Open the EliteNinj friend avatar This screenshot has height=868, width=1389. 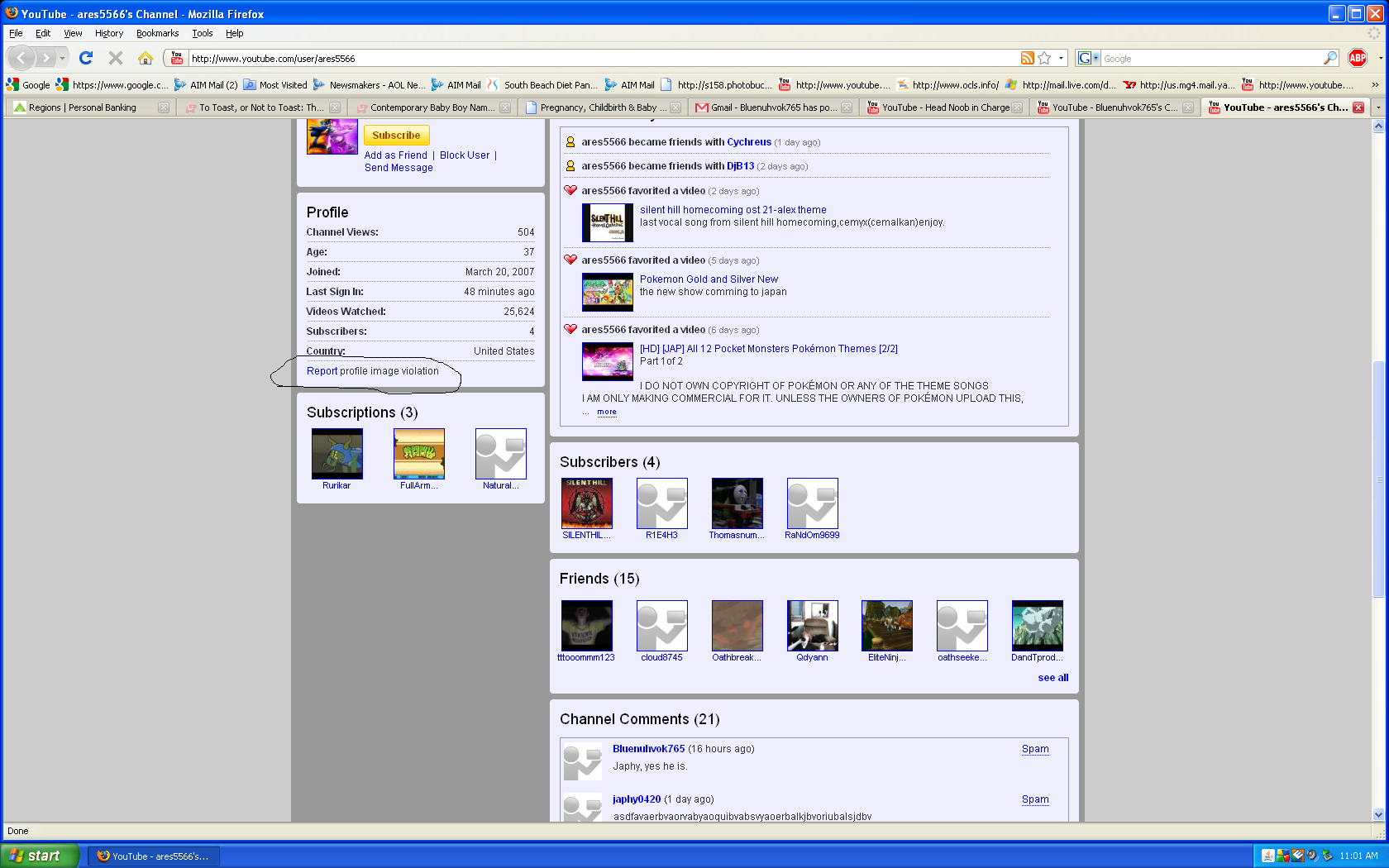tap(887, 626)
